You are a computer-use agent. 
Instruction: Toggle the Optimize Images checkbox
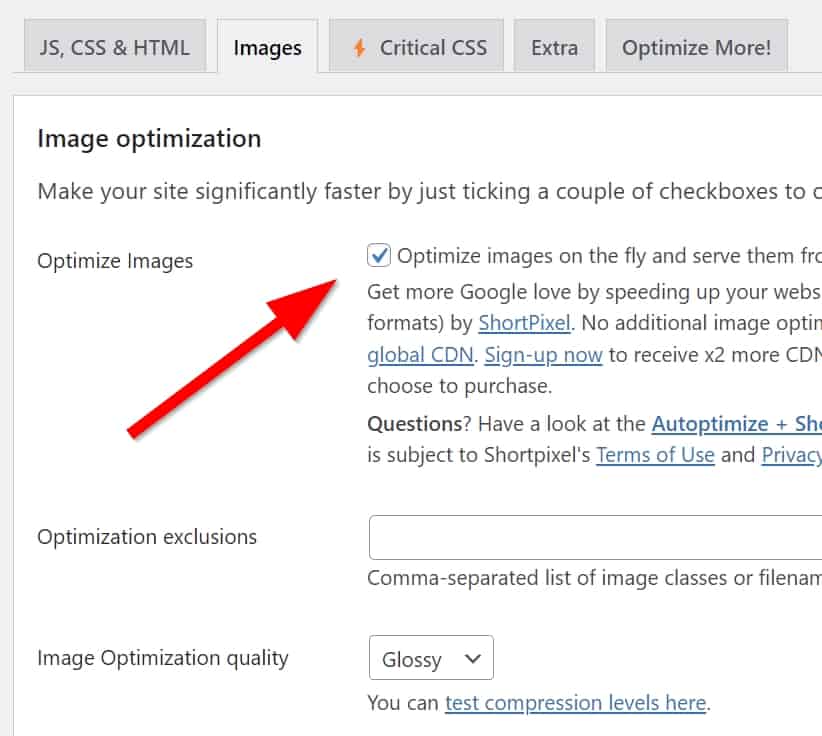[x=379, y=257]
